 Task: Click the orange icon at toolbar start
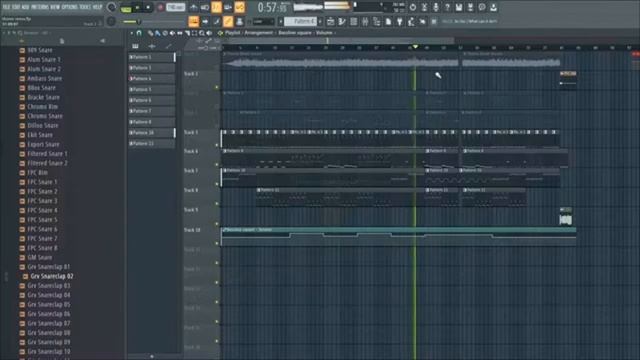coord(193,21)
